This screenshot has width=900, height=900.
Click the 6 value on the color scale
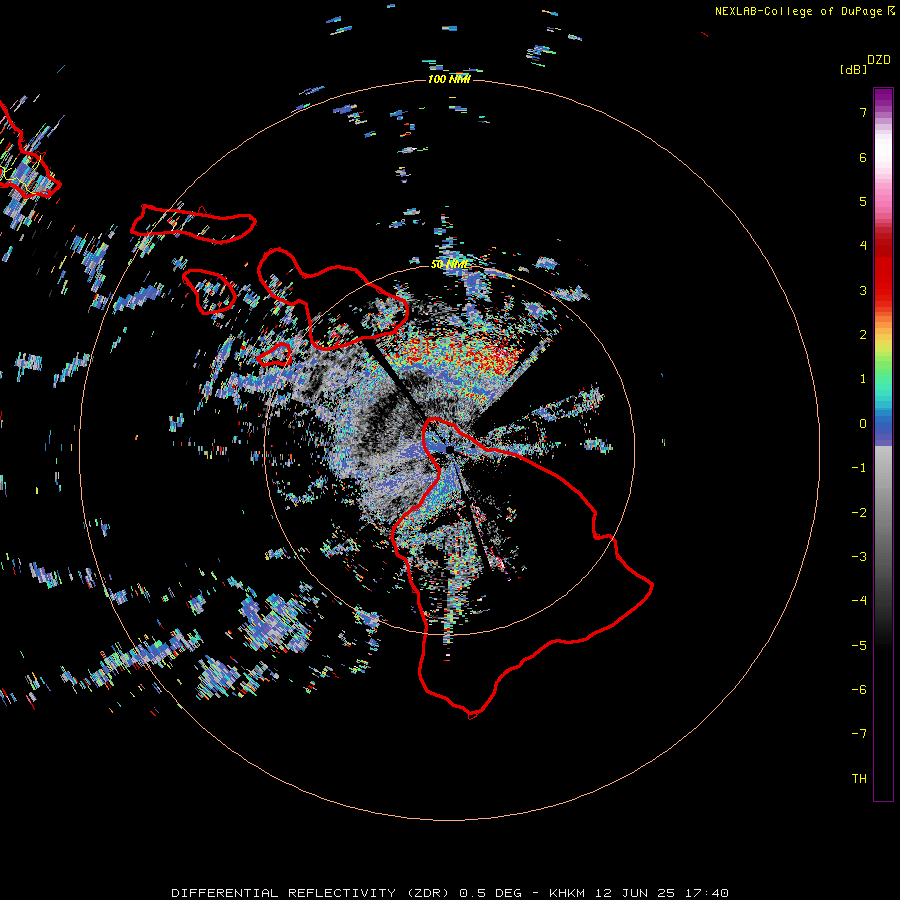tap(863, 157)
